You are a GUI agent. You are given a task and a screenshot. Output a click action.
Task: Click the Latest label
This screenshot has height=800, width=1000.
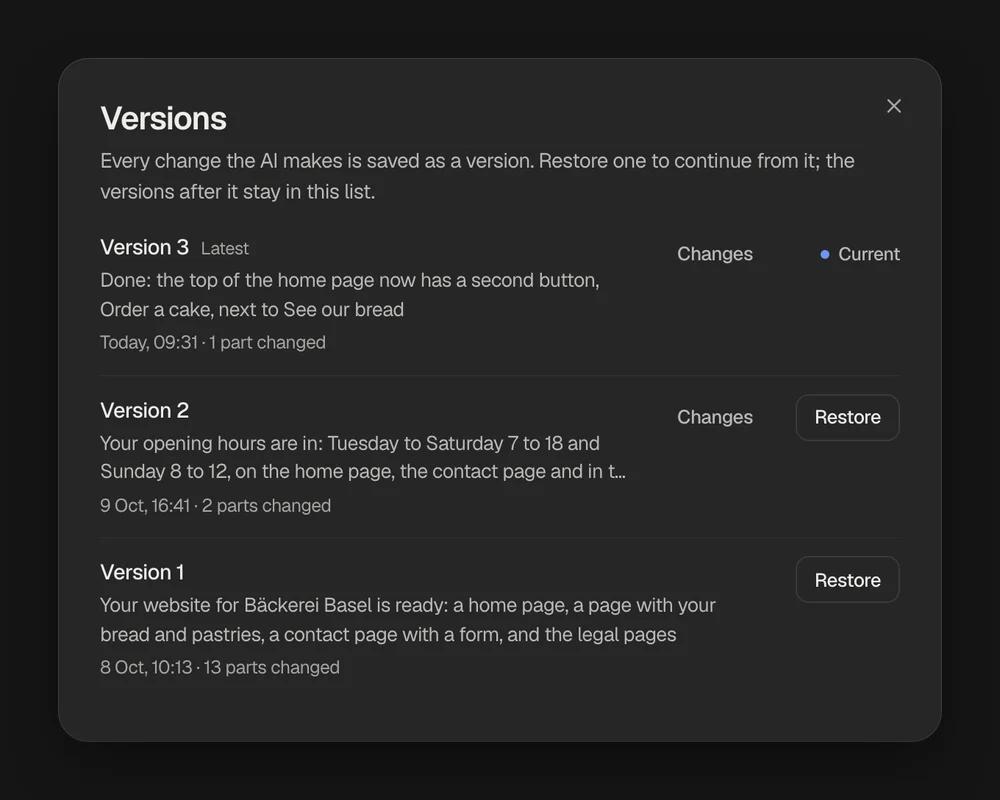[x=224, y=249]
